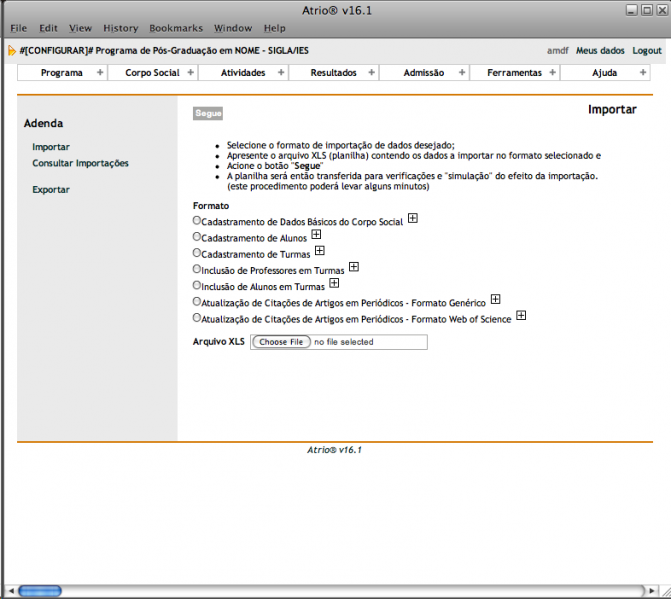Image resolution: width=671 pixels, height=599 pixels.
Task: Expand details icon for Formato Genérico option
Action: pos(495,299)
